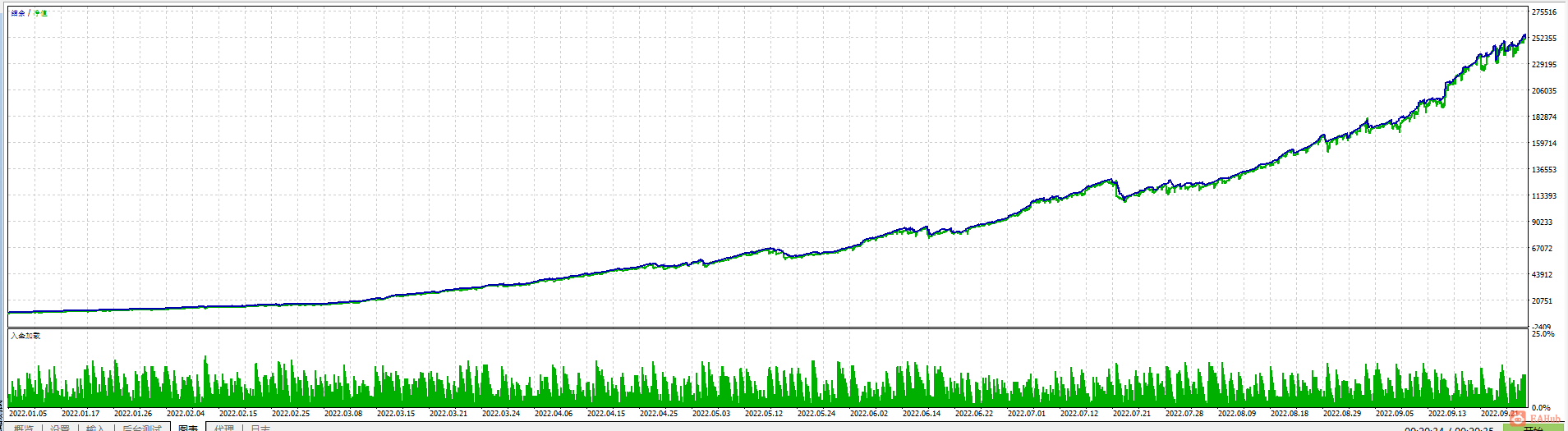
Task: Click the 67072 axis value
Action: coord(1543,249)
